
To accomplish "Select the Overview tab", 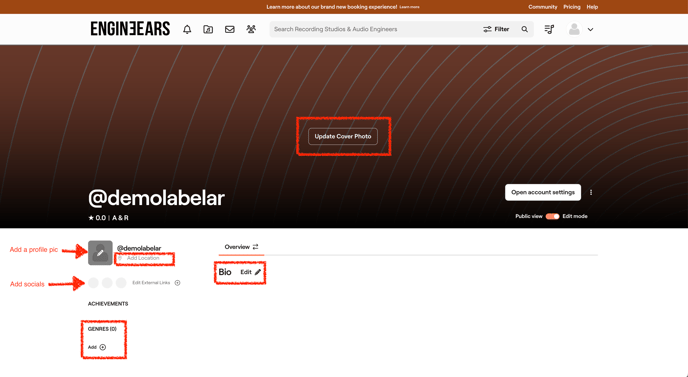I will [x=237, y=247].
